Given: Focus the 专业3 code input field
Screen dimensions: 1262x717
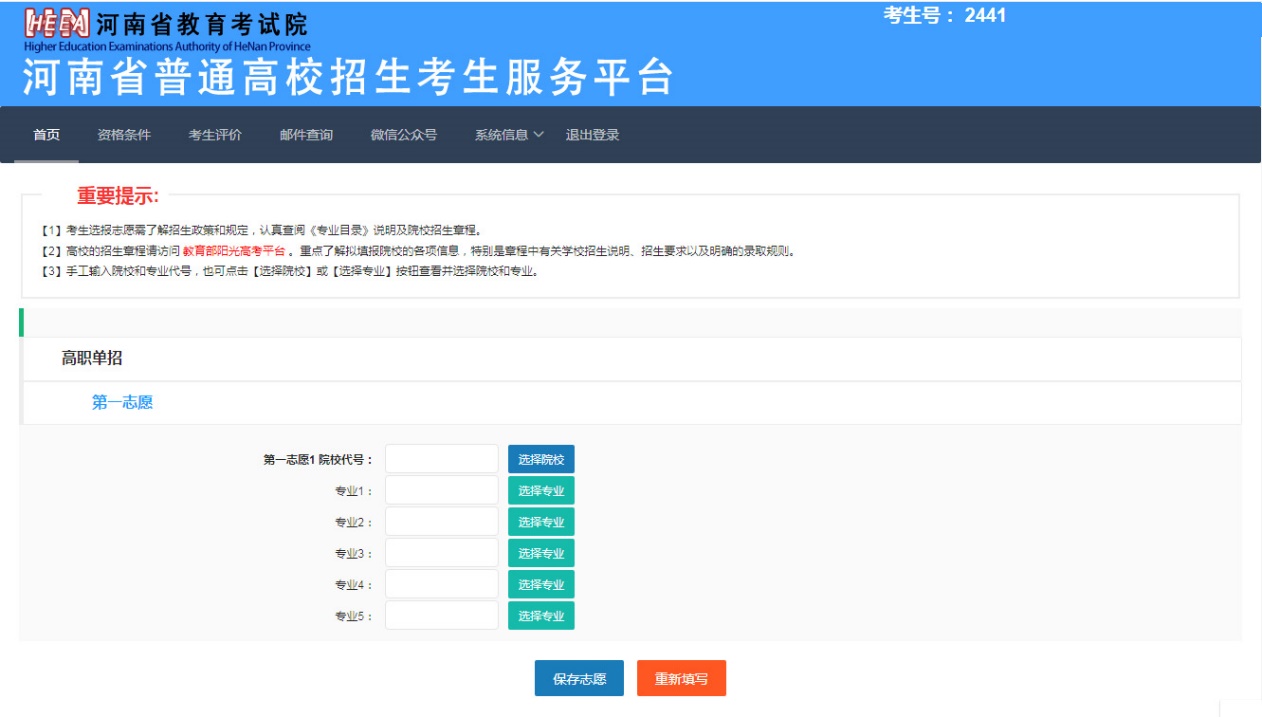Looking at the screenshot, I should [x=441, y=553].
